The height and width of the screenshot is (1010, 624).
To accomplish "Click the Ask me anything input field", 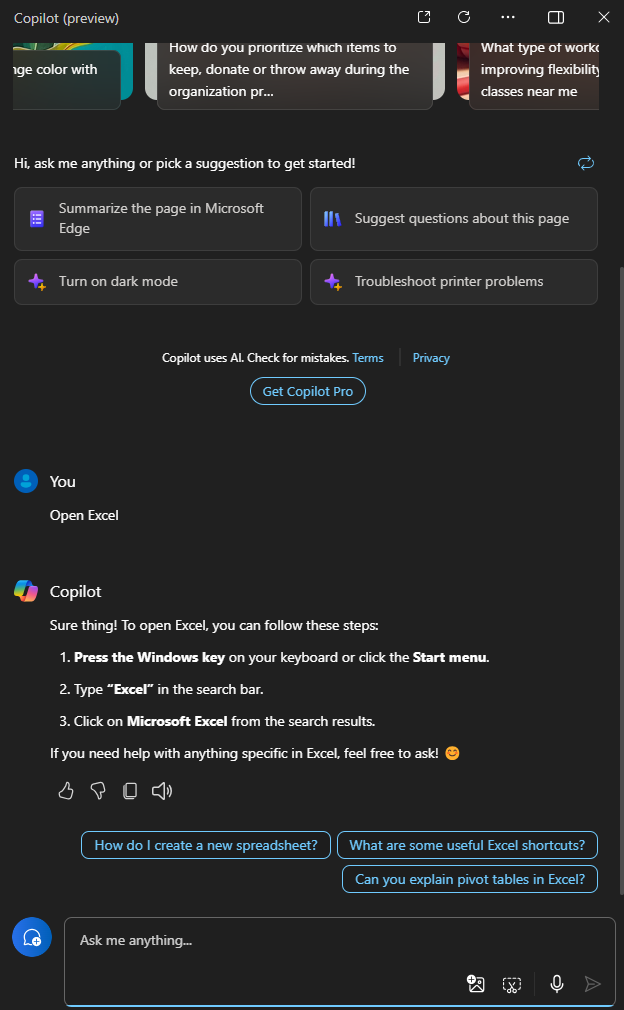I will (x=300, y=940).
